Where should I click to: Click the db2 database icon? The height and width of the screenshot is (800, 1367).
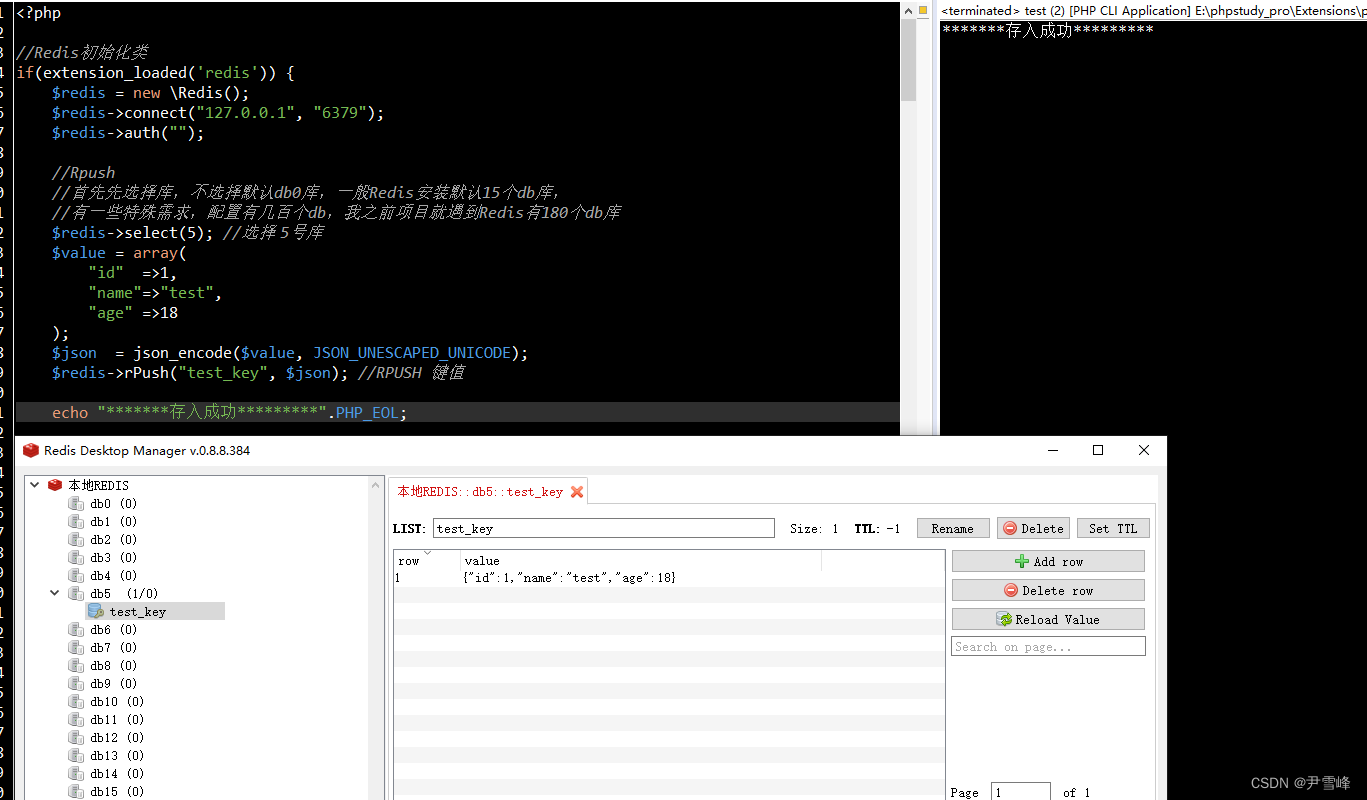(x=76, y=539)
